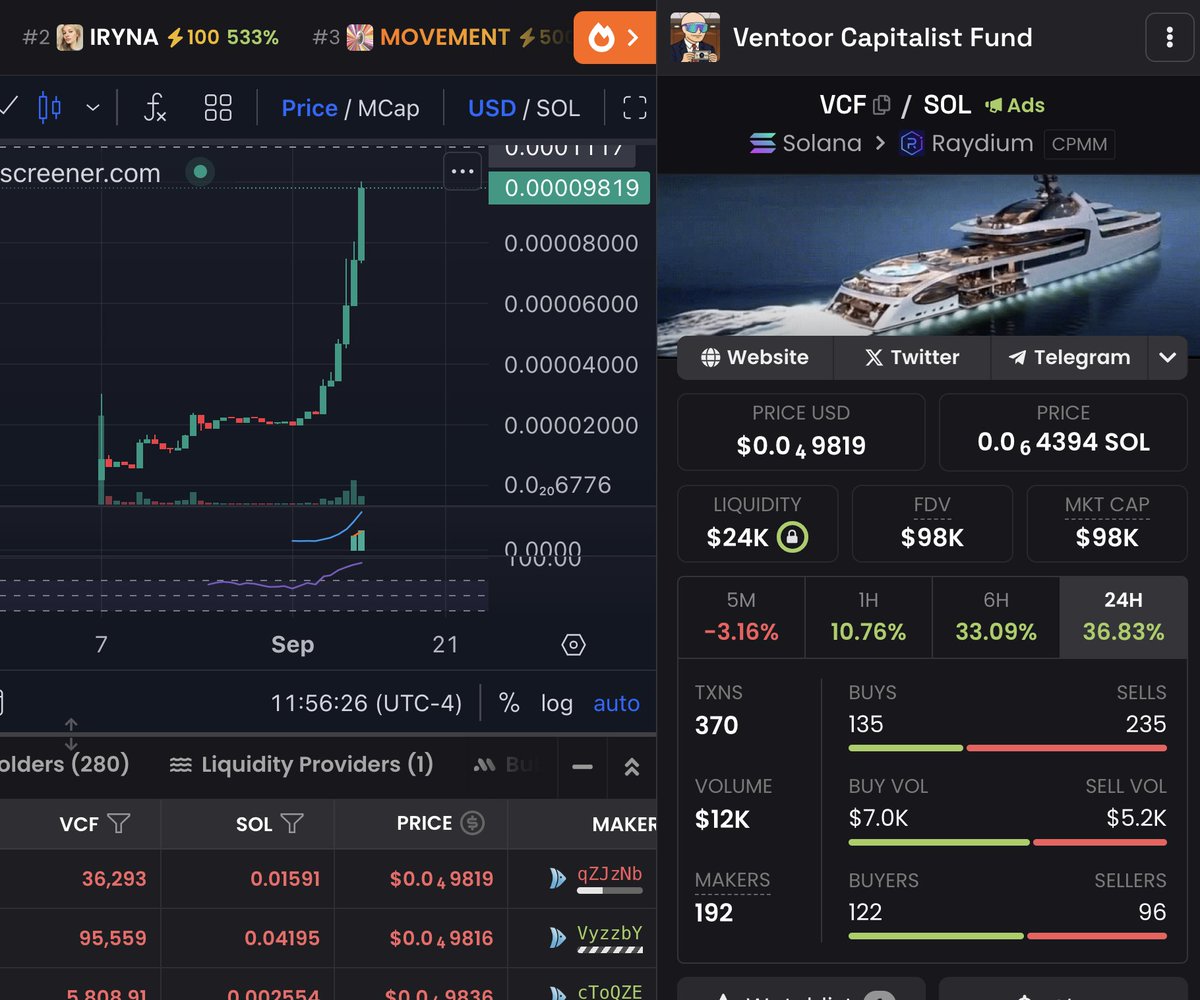This screenshot has height=1000, width=1200.
Task: Open chart settings hexagon icon
Action: (573, 644)
